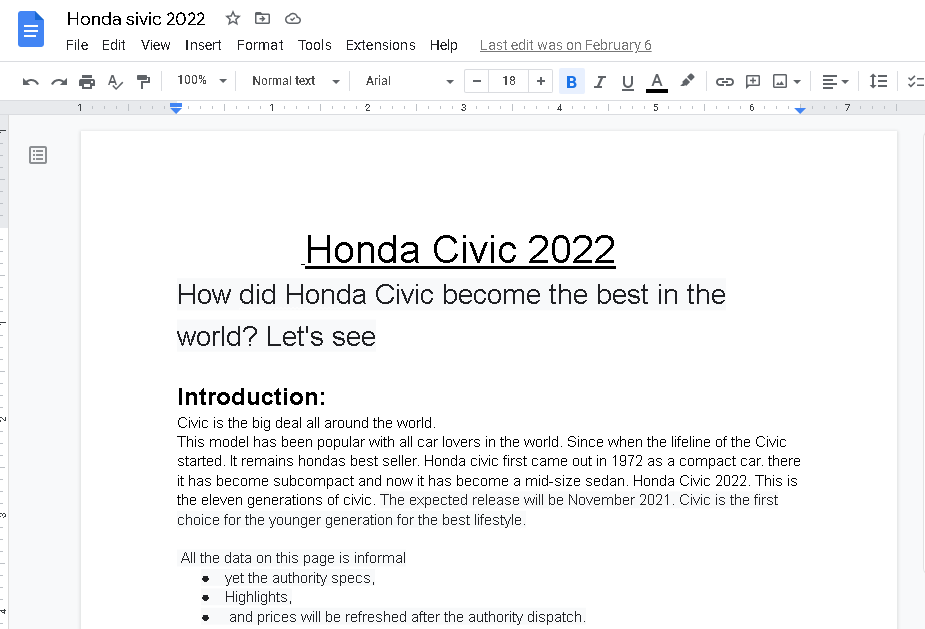This screenshot has width=925, height=629.
Task: Undo the last action
Action: coord(31,81)
